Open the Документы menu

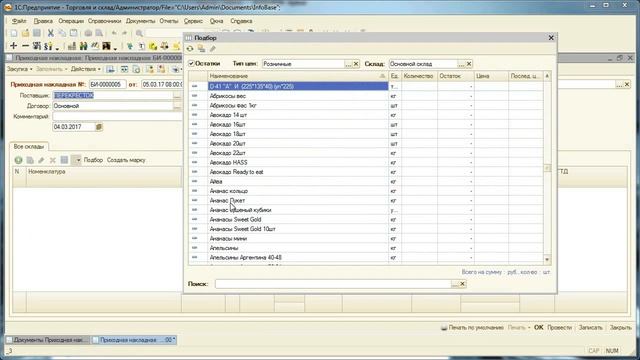tap(140, 21)
